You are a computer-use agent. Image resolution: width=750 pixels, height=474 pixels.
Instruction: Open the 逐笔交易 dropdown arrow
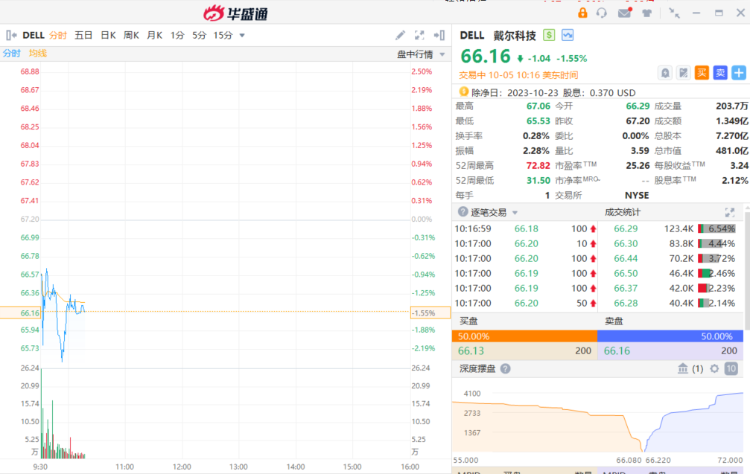[x=515, y=213]
